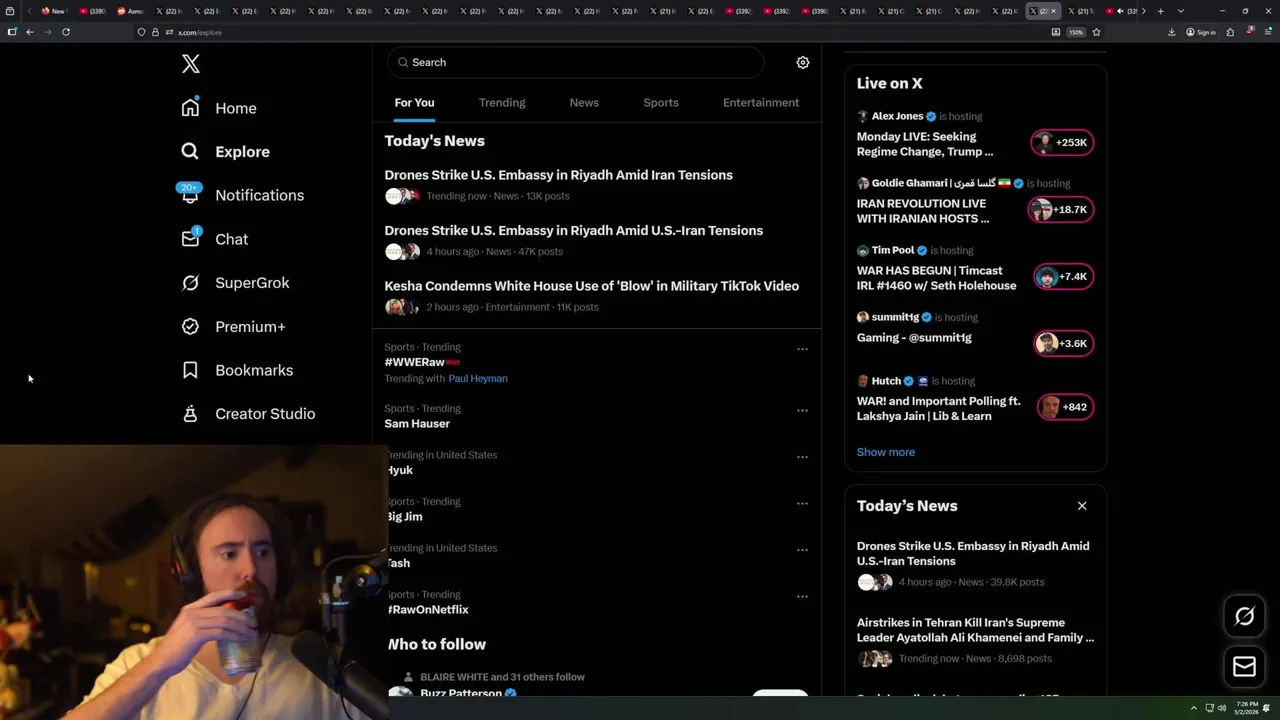Open Monday LIVE: Seeking Regime Change broadcast
The width and height of the screenshot is (1280, 720).
click(x=925, y=144)
